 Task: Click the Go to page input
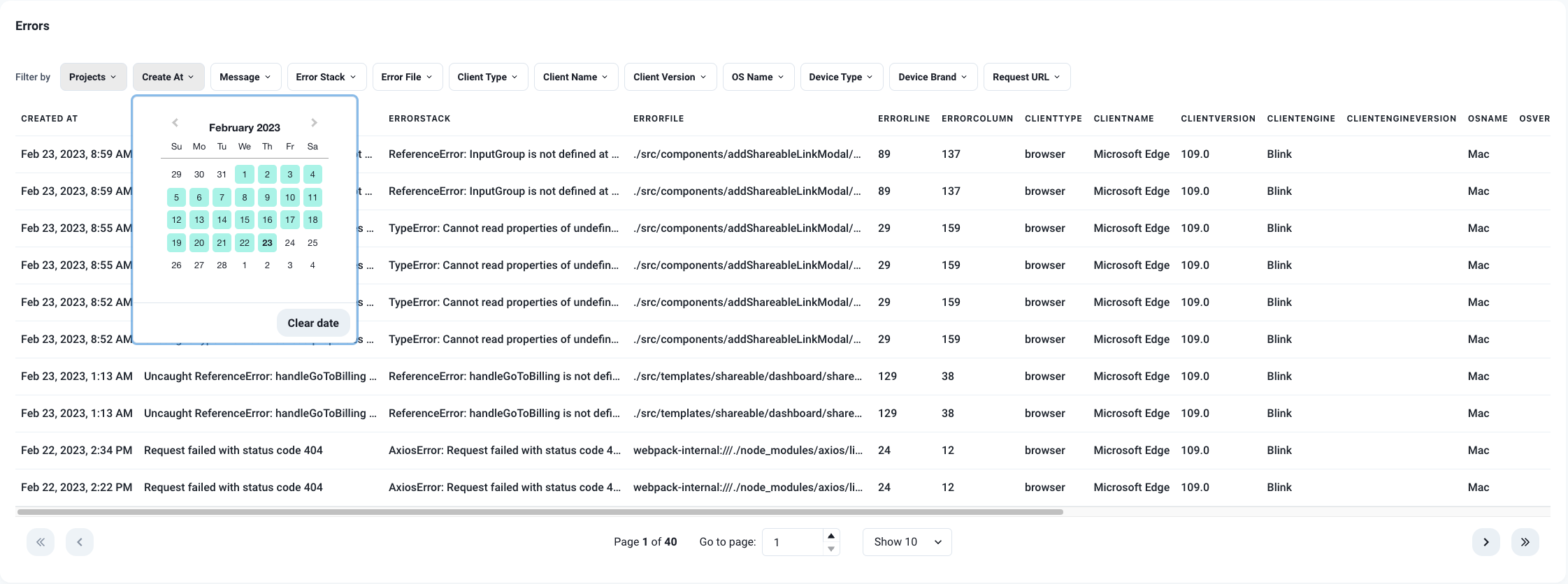pos(793,542)
